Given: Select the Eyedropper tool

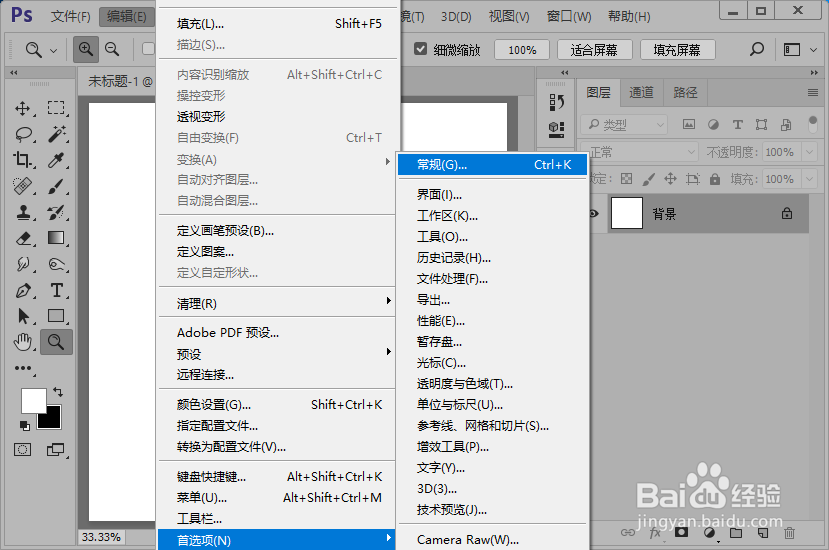Looking at the screenshot, I should tap(56, 160).
